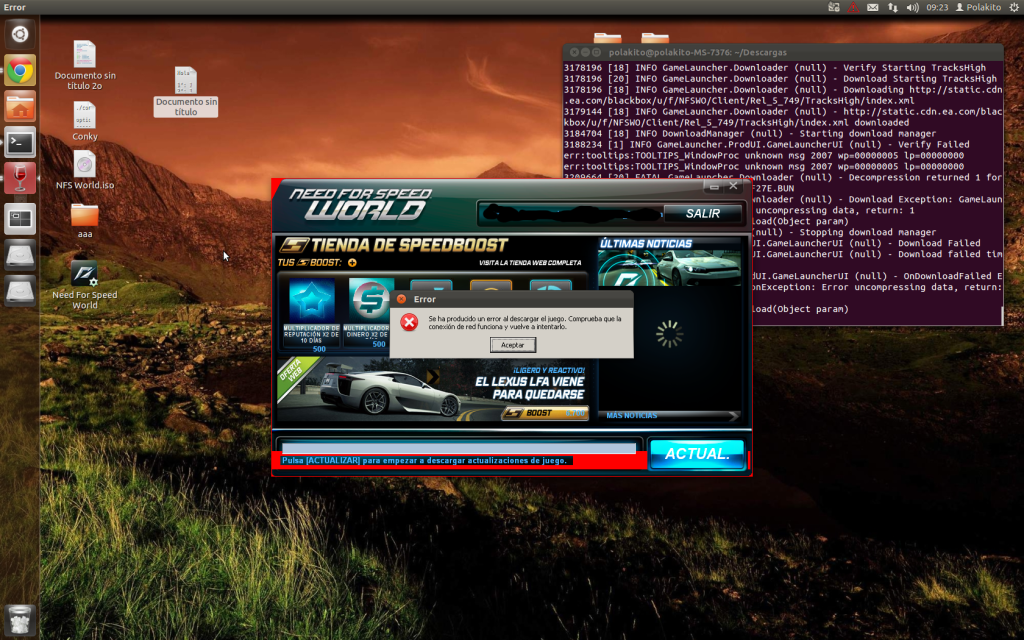
Task: Click the plus icon next to Tus Boost
Action: [x=352, y=263]
